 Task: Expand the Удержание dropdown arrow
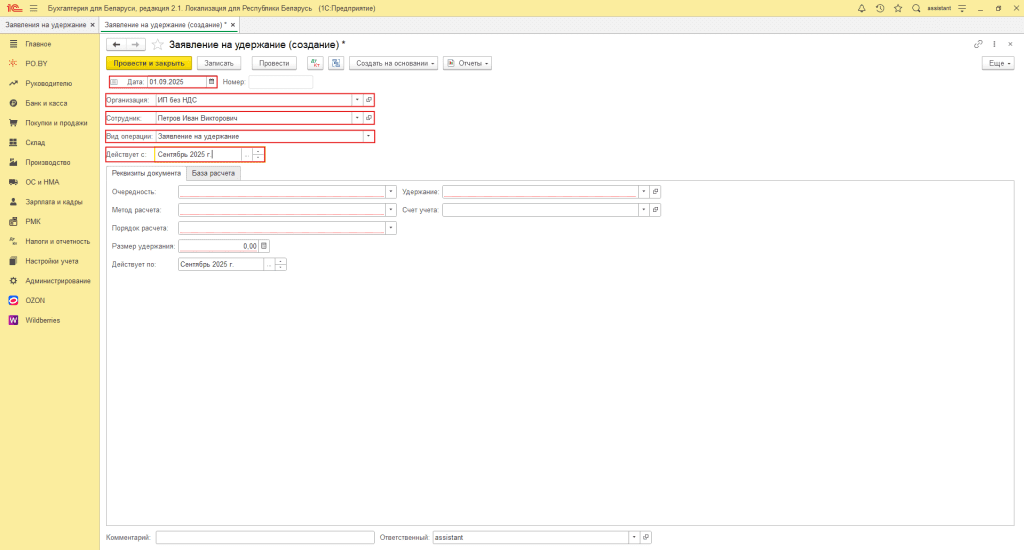tap(643, 191)
